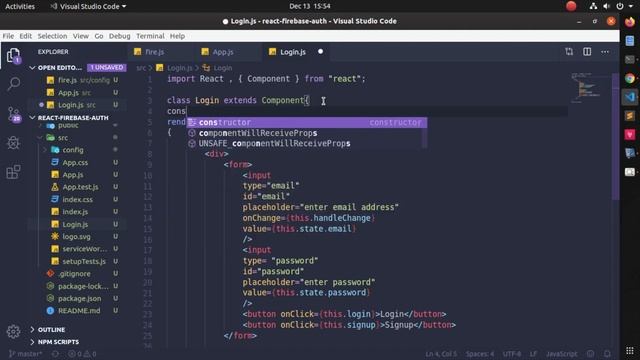640x360 pixels.
Task: Open the Terminal menu
Action: pos(150,36)
